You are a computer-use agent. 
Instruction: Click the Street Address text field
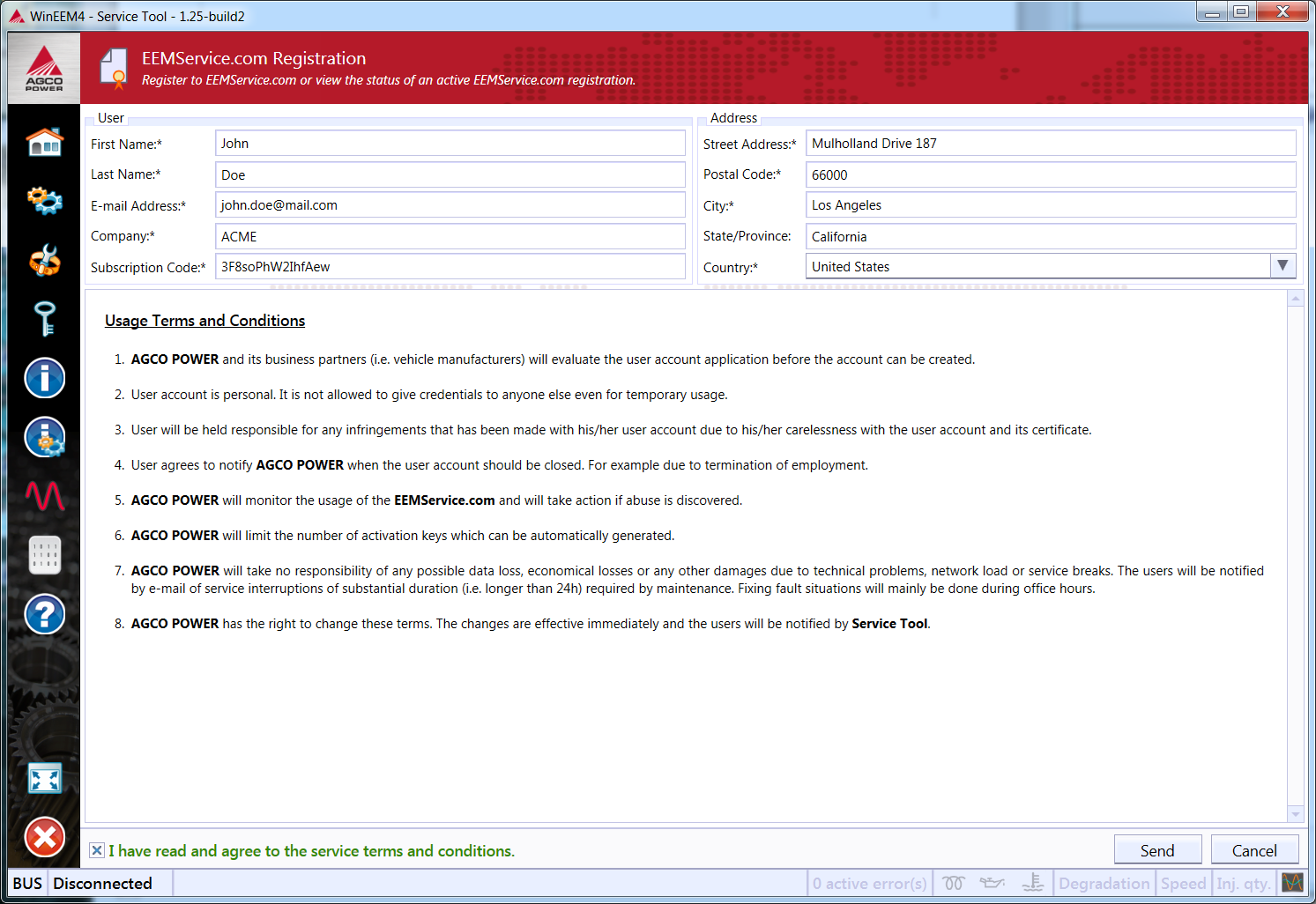point(1050,144)
